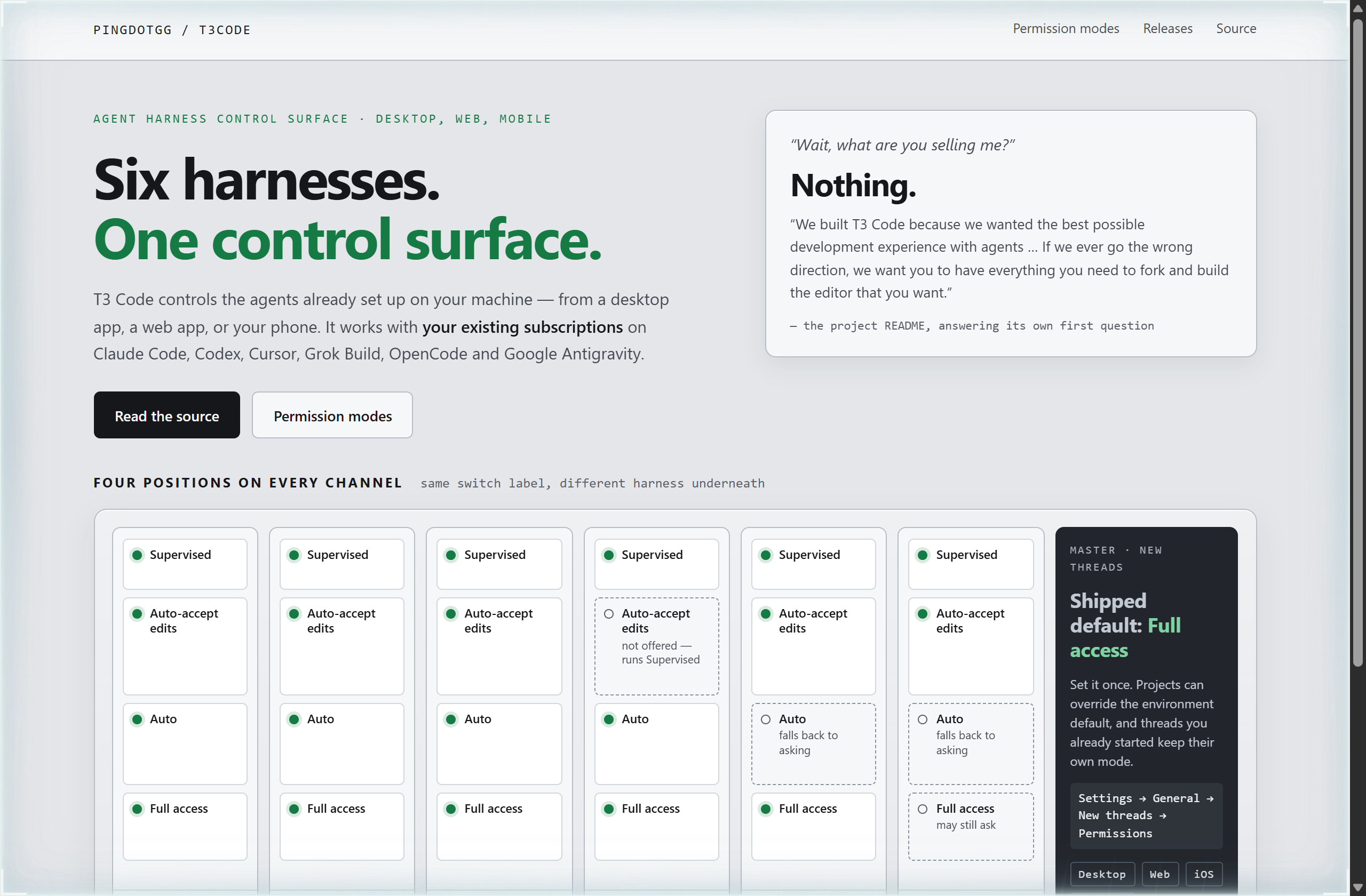This screenshot has height=896, width=1366.
Task: Select Full access in the leftmost column
Action: pyautogui.click(x=185, y=827)
